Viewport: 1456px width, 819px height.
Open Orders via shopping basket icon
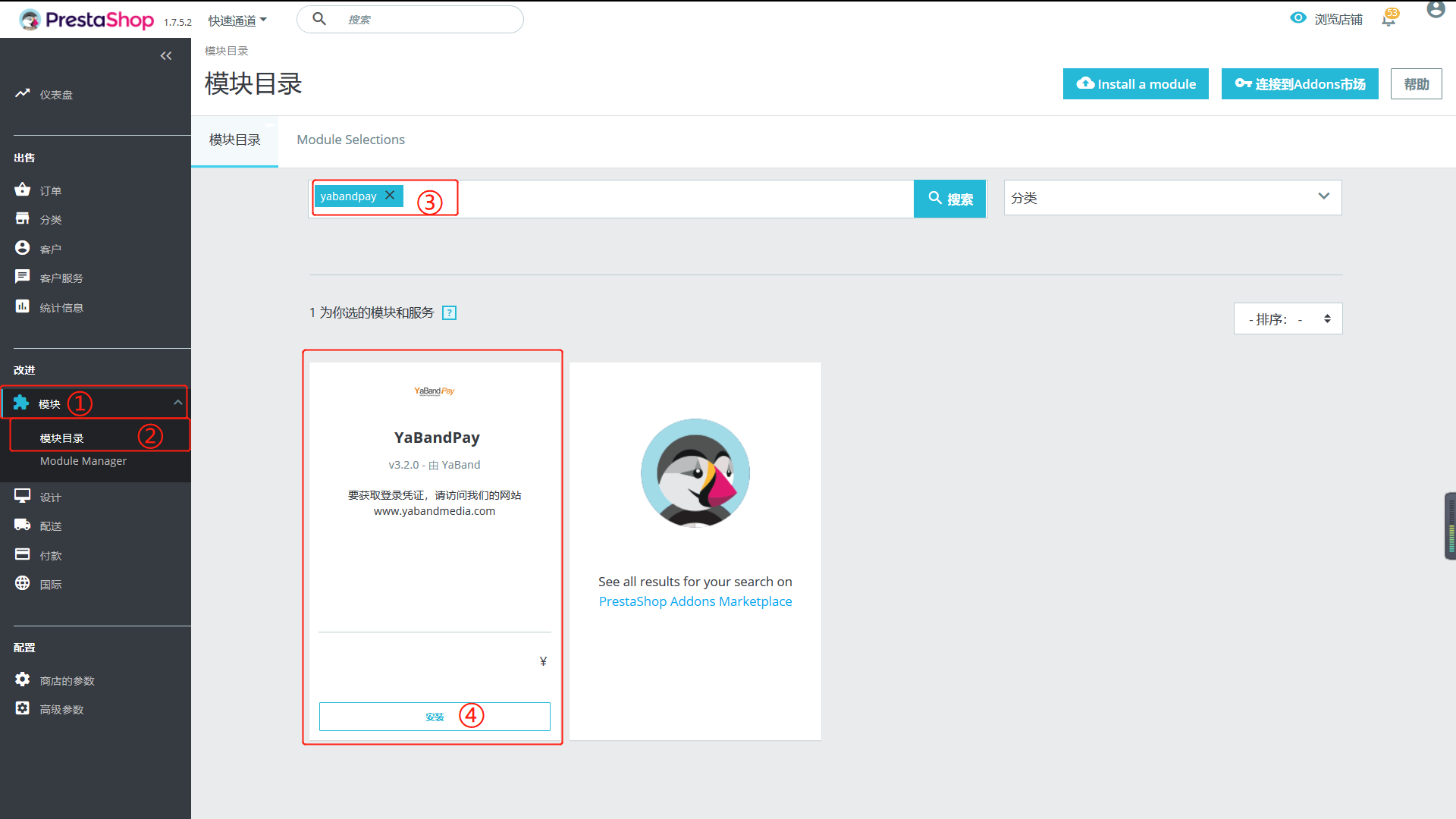(23, 190)
